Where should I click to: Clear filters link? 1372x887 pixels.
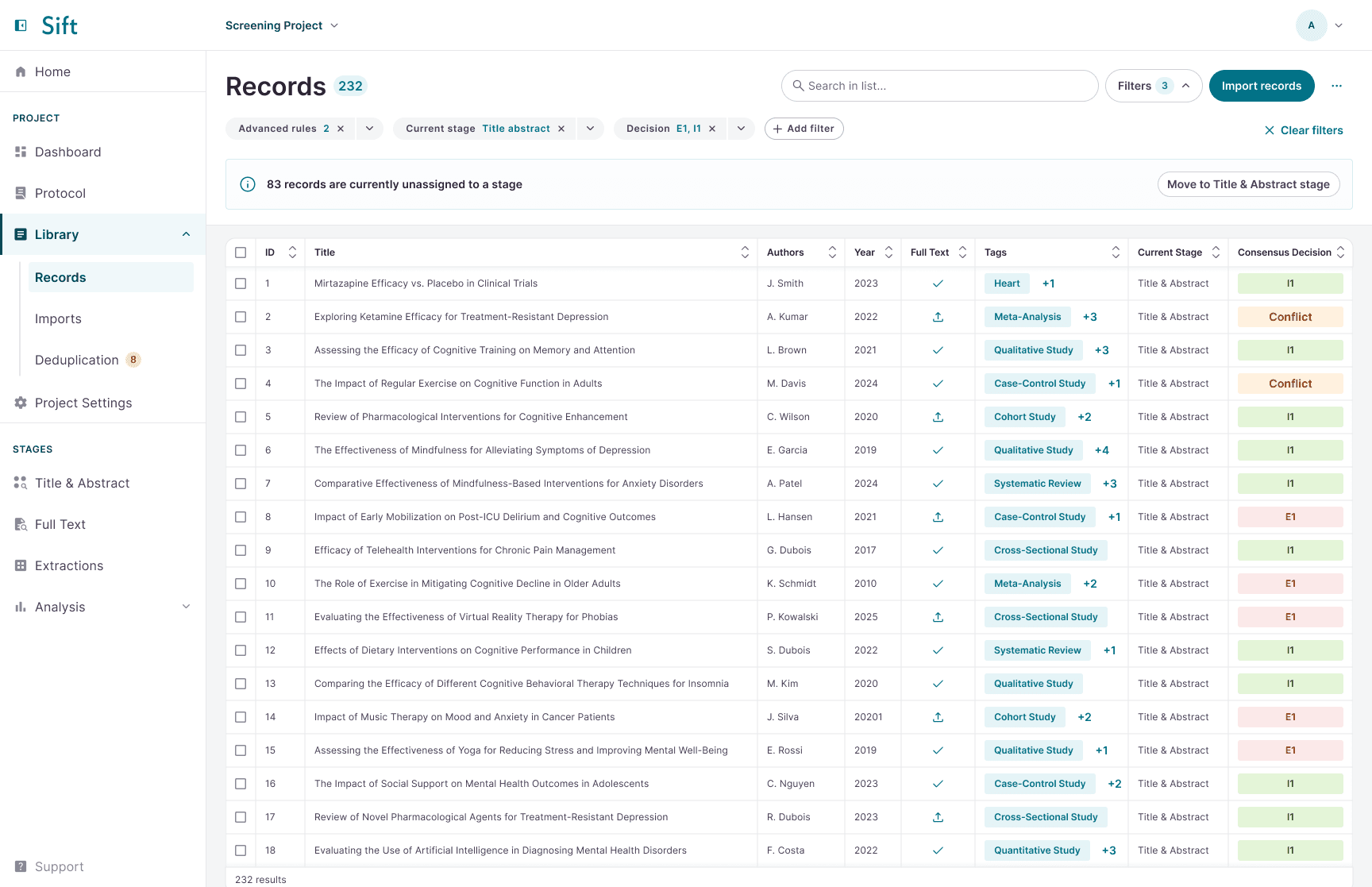pos(1304,130)
